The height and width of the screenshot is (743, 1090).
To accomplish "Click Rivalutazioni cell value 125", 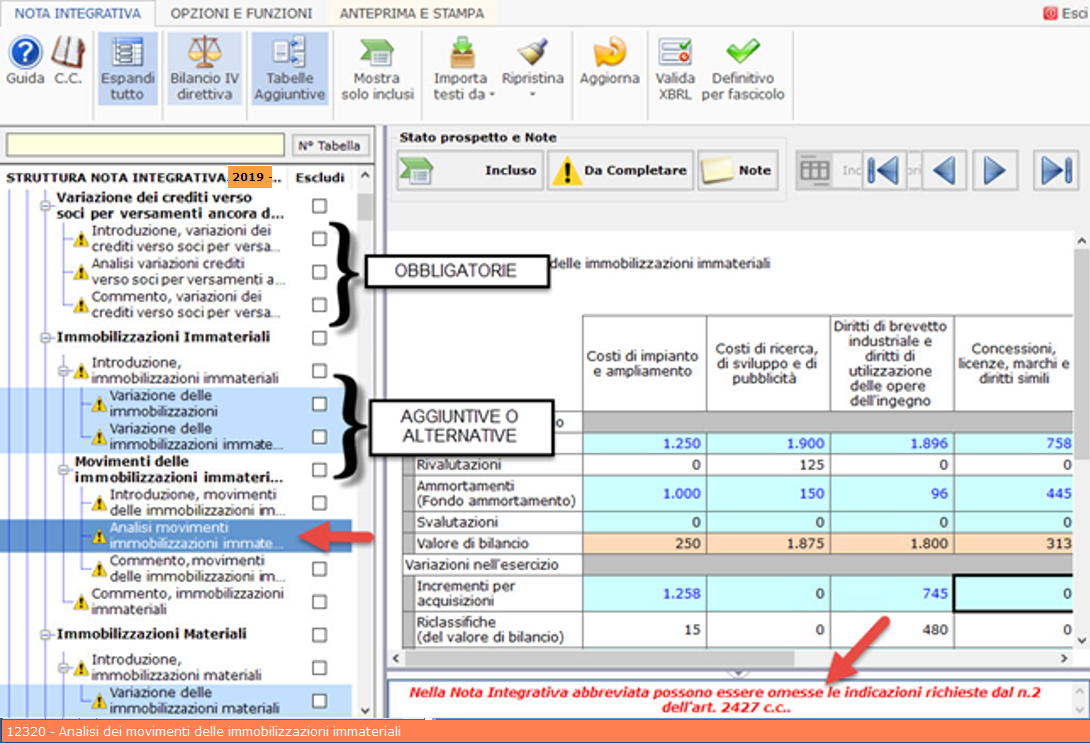I will tap(769, 464).
